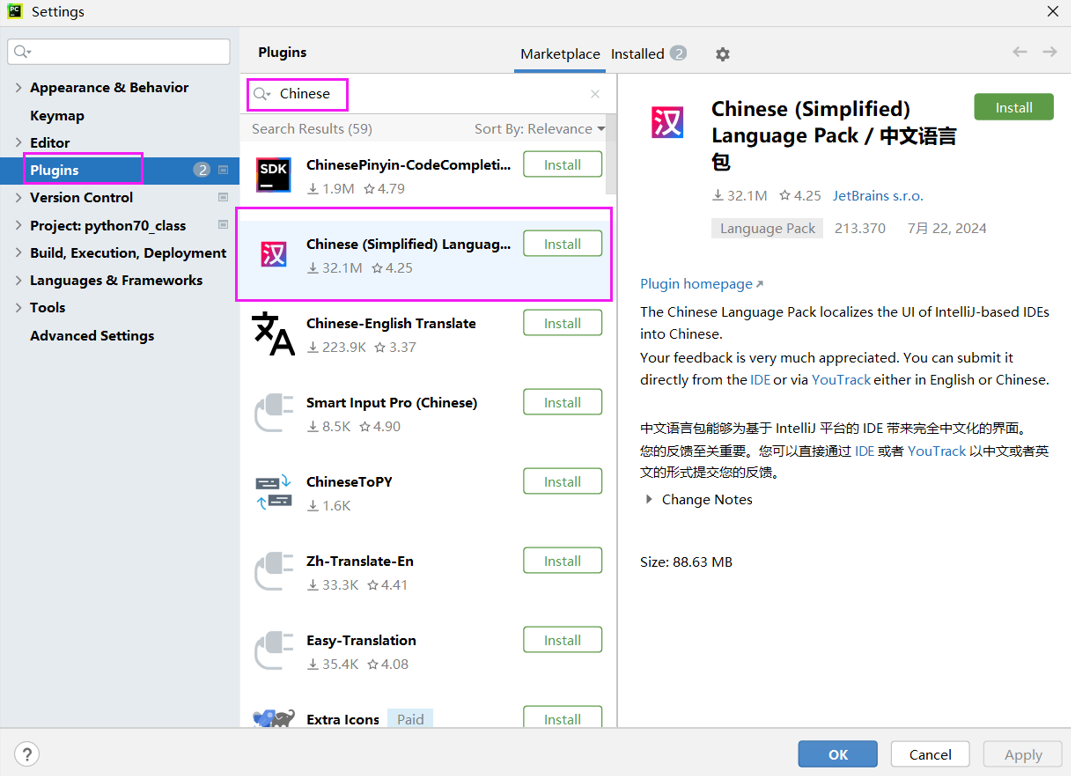The image size is (1071, 776).
Task: Click the Extra Icons plugin icon
Action: coord(273,718)
